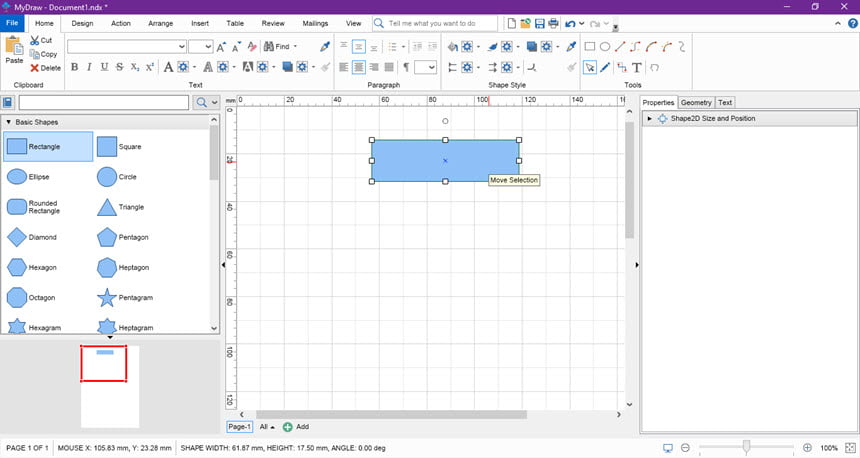860x458 pixels.
Task: Toggle Underline formatting
Action: 104,67
